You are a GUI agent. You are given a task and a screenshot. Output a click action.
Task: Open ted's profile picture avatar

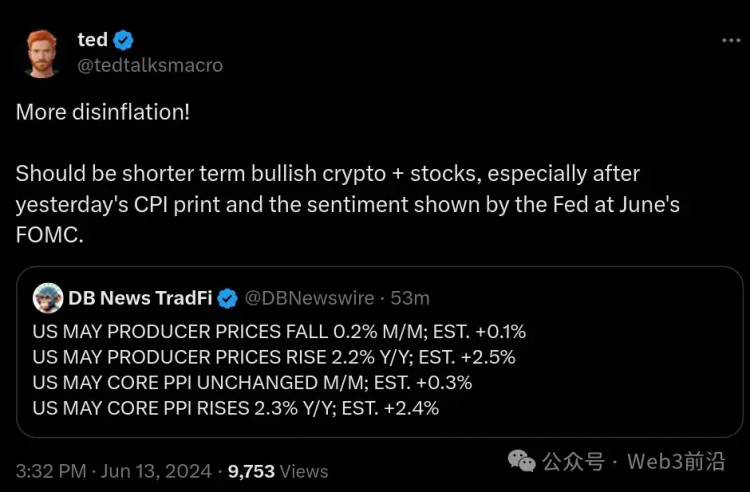point(42,54)
